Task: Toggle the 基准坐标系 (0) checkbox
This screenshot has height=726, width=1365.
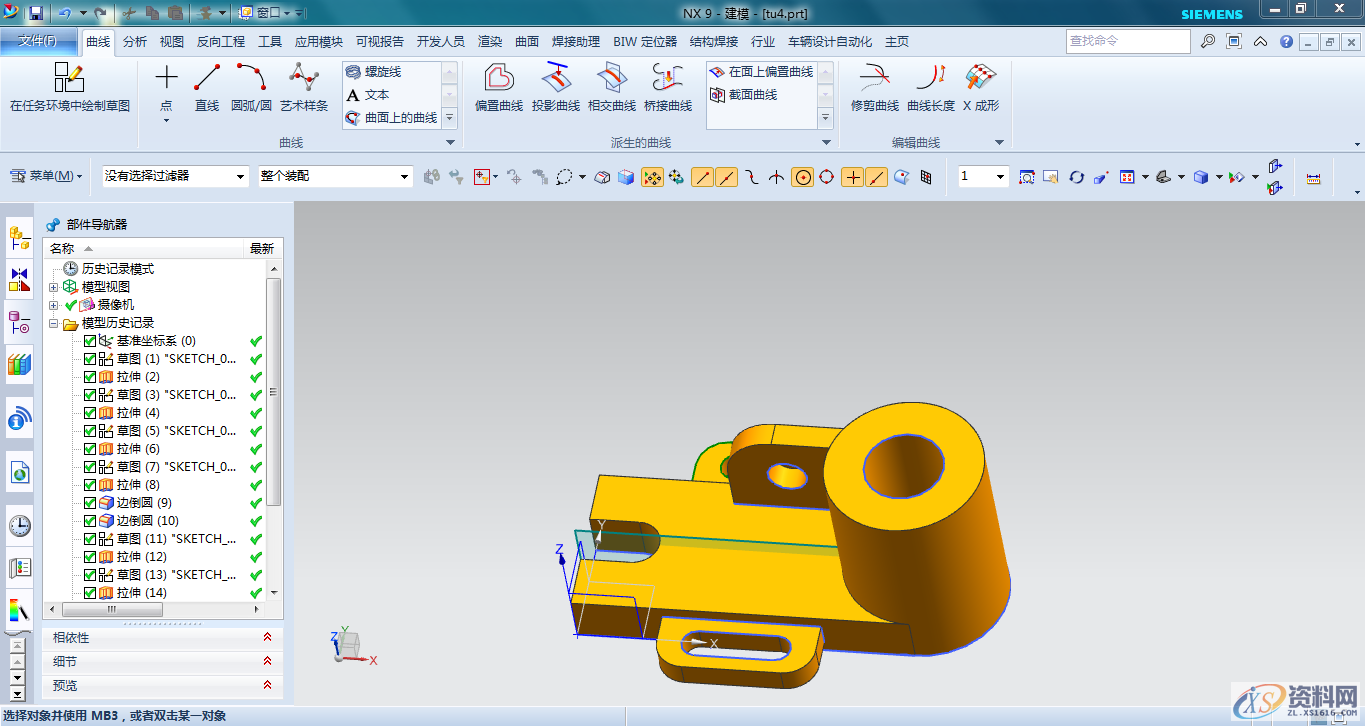Action: pos(90,341)
